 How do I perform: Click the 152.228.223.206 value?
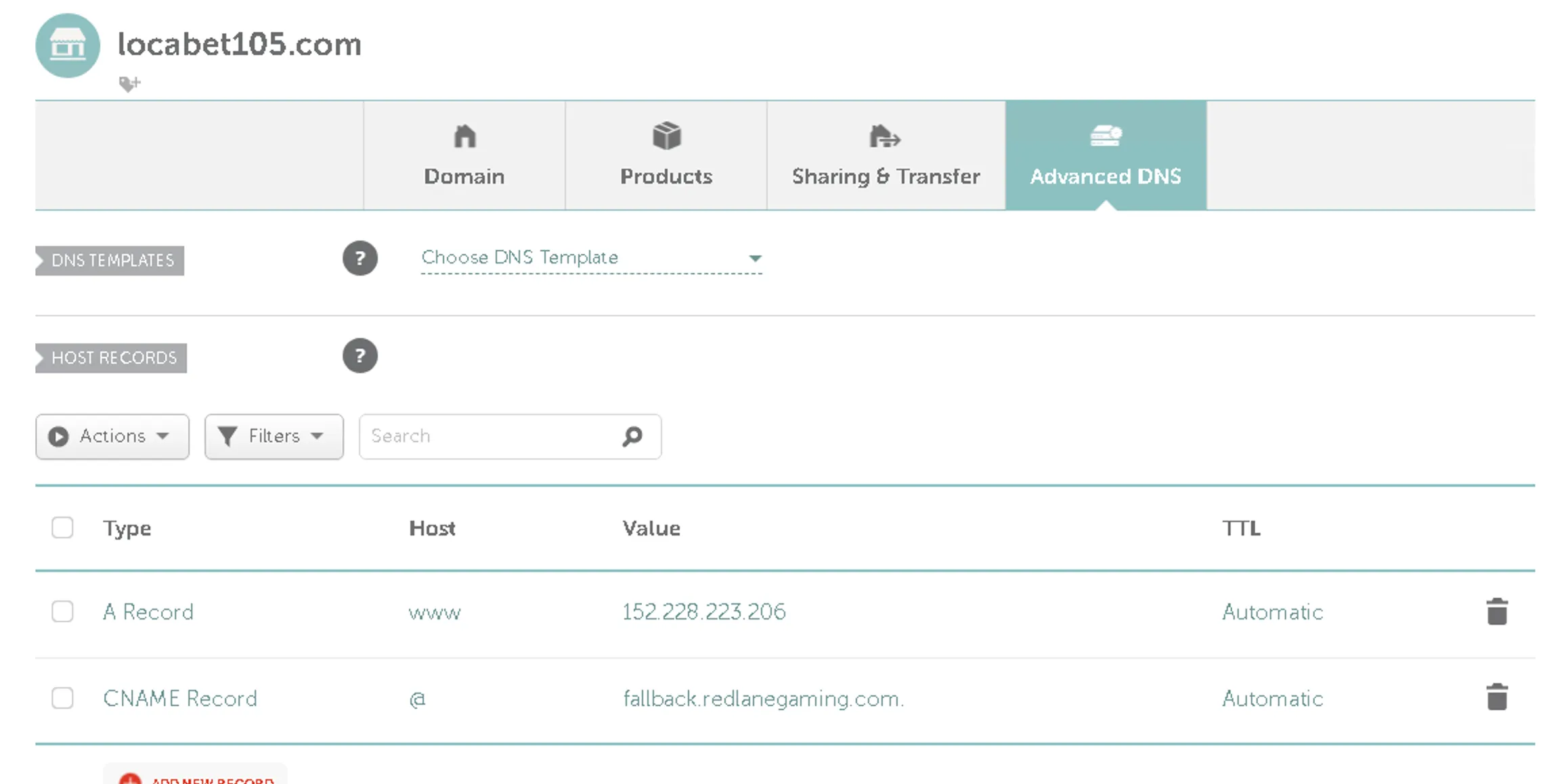point(703,612)
